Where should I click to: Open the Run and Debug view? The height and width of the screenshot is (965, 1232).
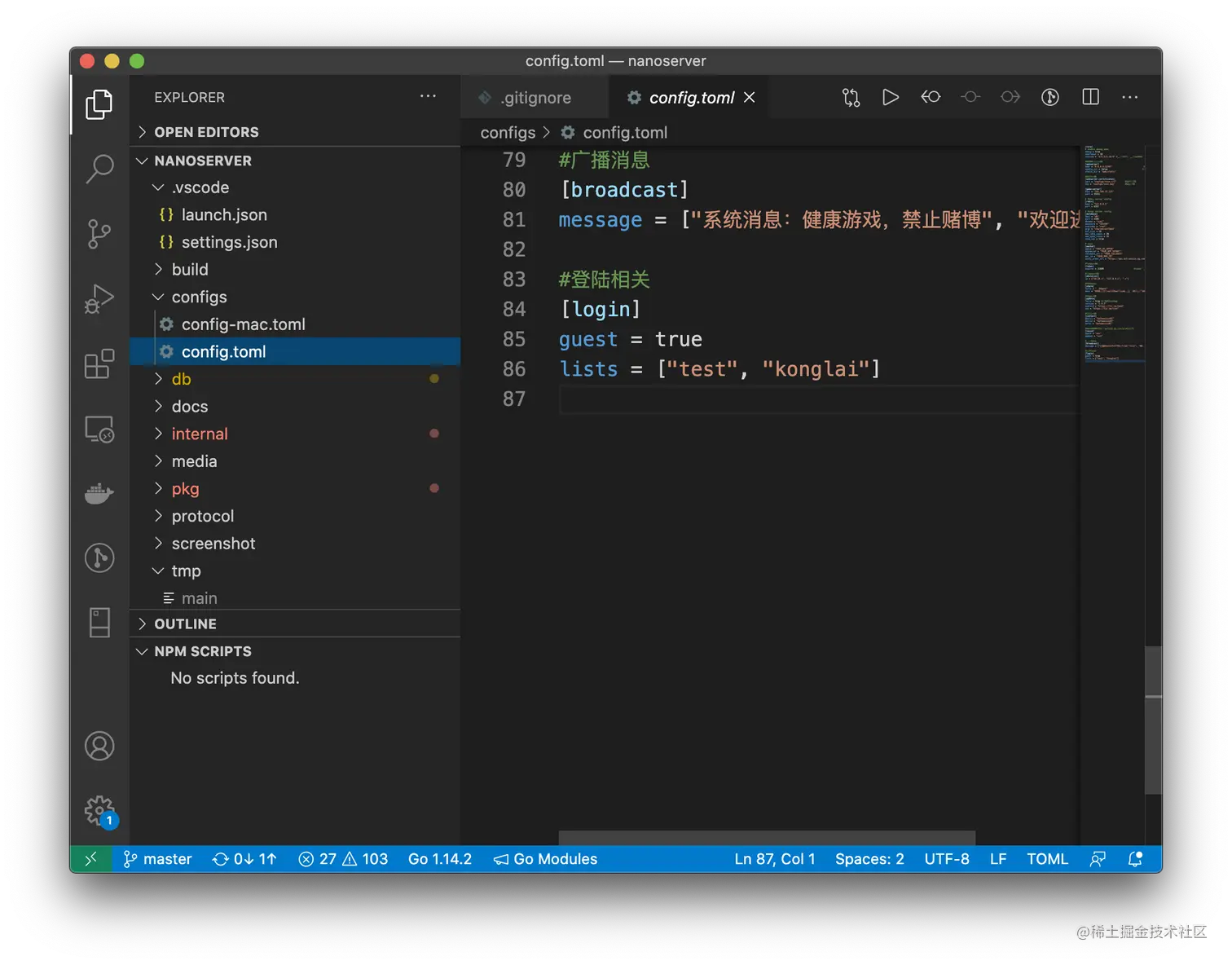pos(99,299)
